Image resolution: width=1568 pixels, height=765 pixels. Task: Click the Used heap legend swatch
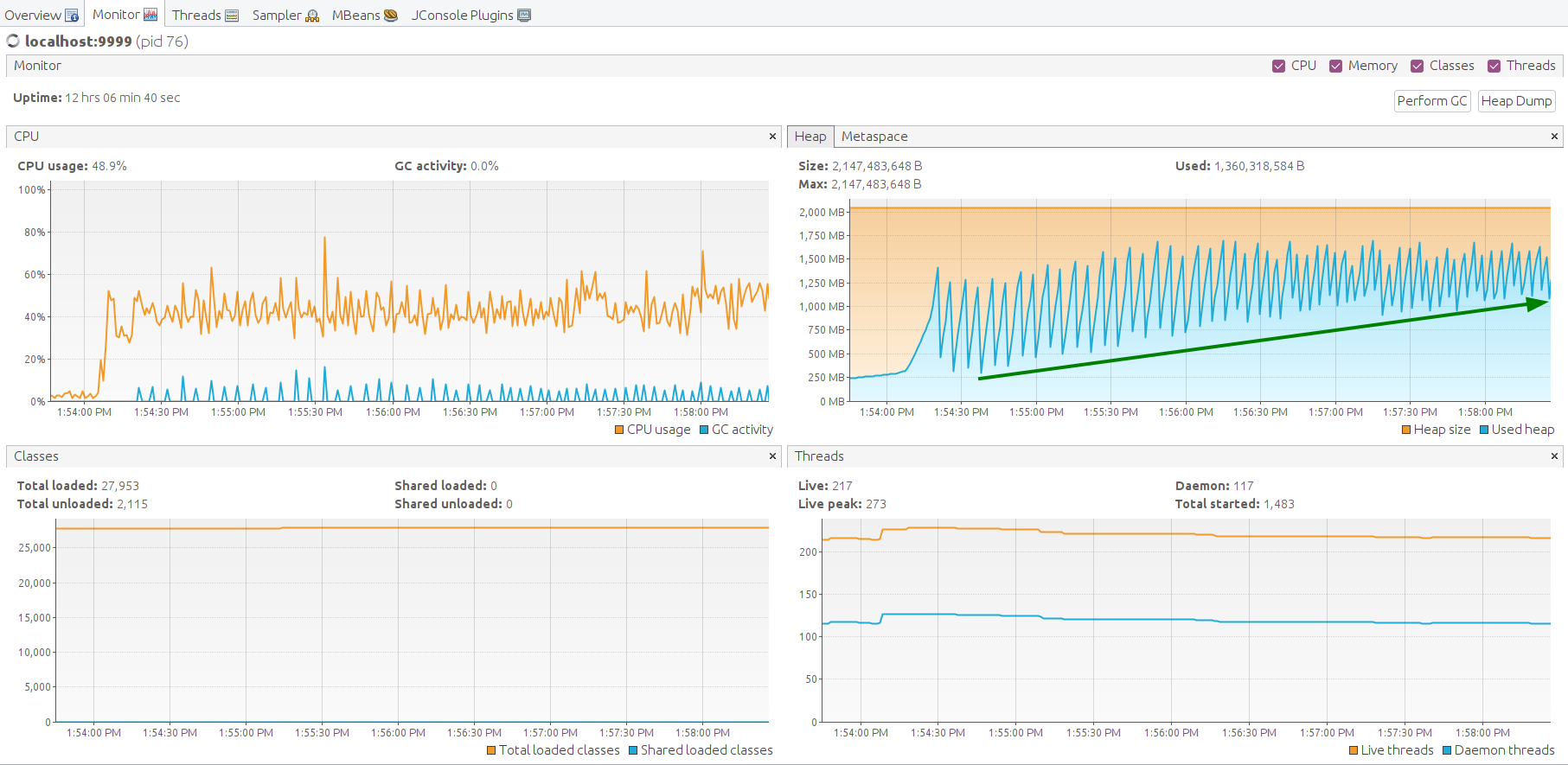(x=1484, y=430)
